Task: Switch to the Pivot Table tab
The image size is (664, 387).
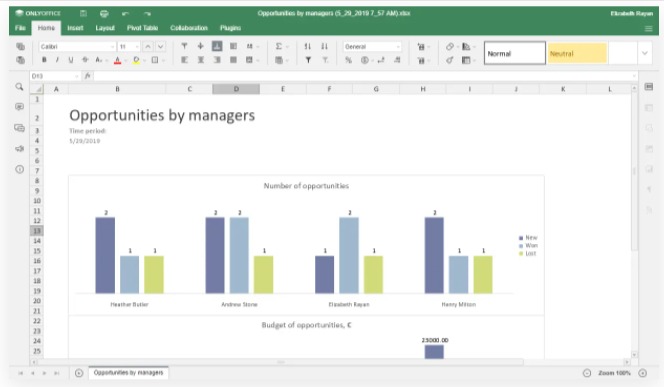Action: [142, 28]
